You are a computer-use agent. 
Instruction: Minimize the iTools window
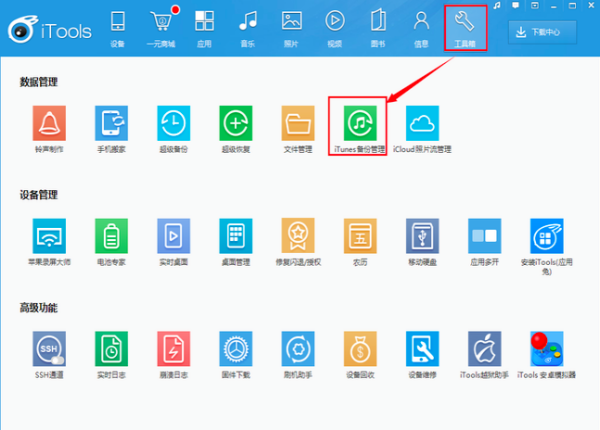(553, 6)
